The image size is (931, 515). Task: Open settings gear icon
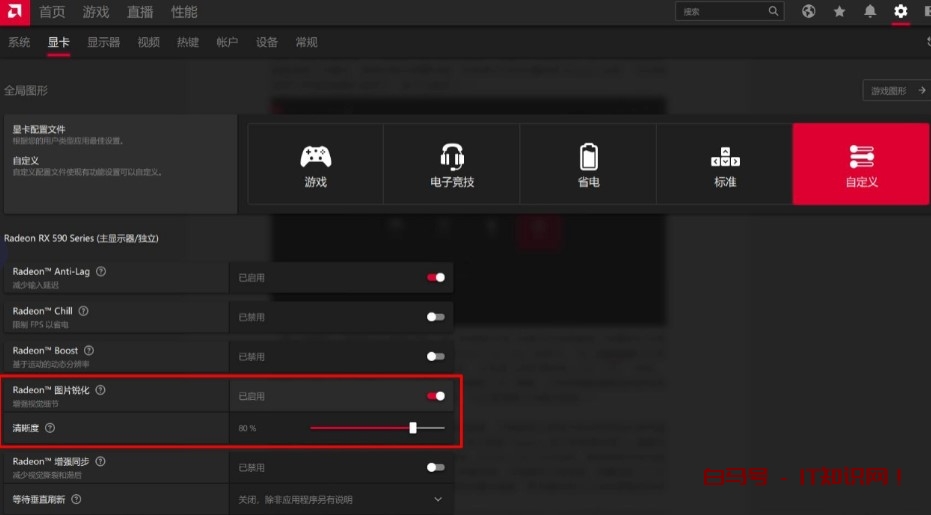point(901,11)
